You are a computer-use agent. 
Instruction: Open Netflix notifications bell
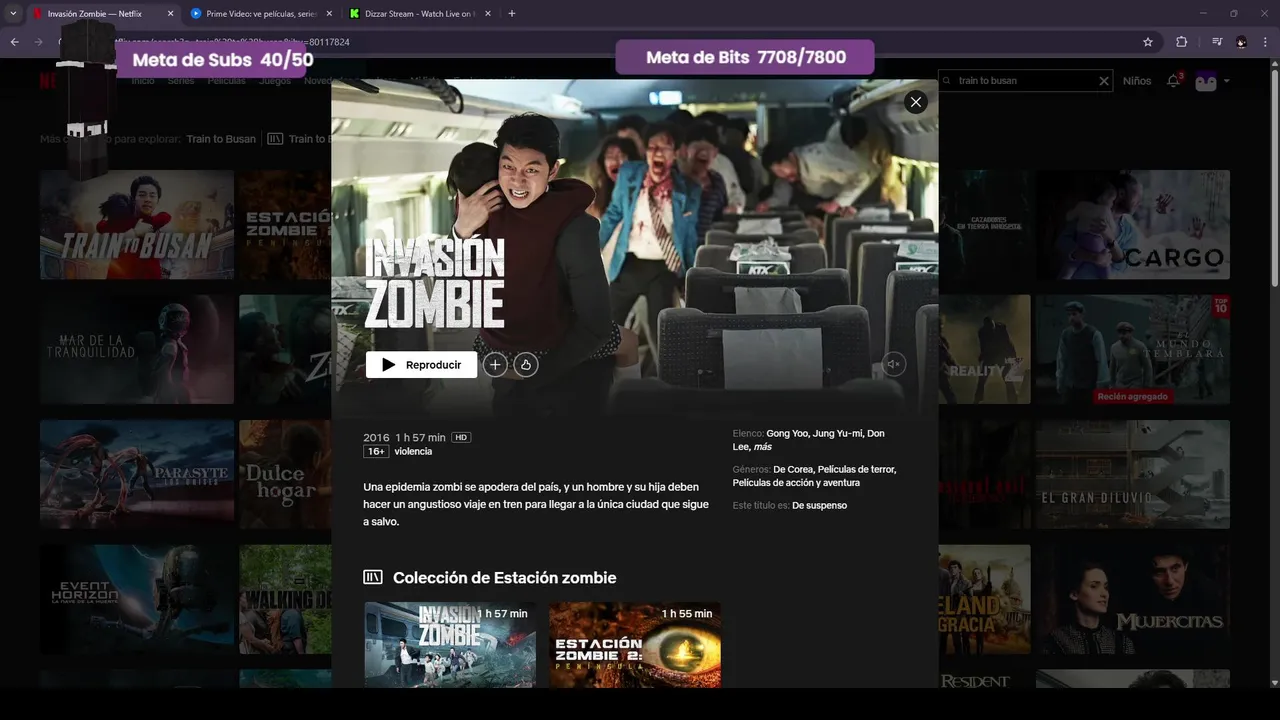(1174, 81)
